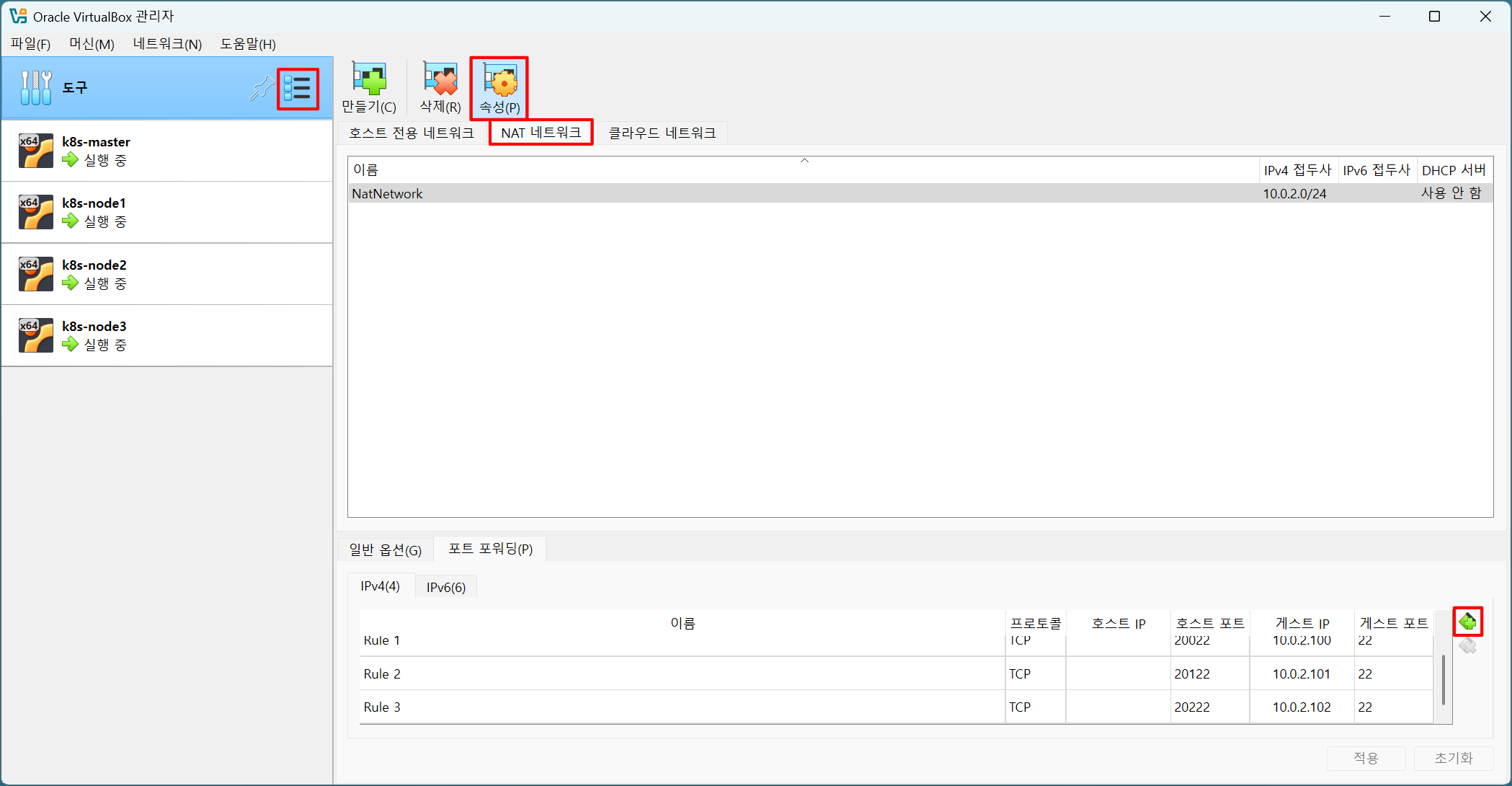Image resolution: width=1512 pixels, height=786 pixels.
Task: Click guest port 22 cell of Rule 2
Action: click(1394, 674)
